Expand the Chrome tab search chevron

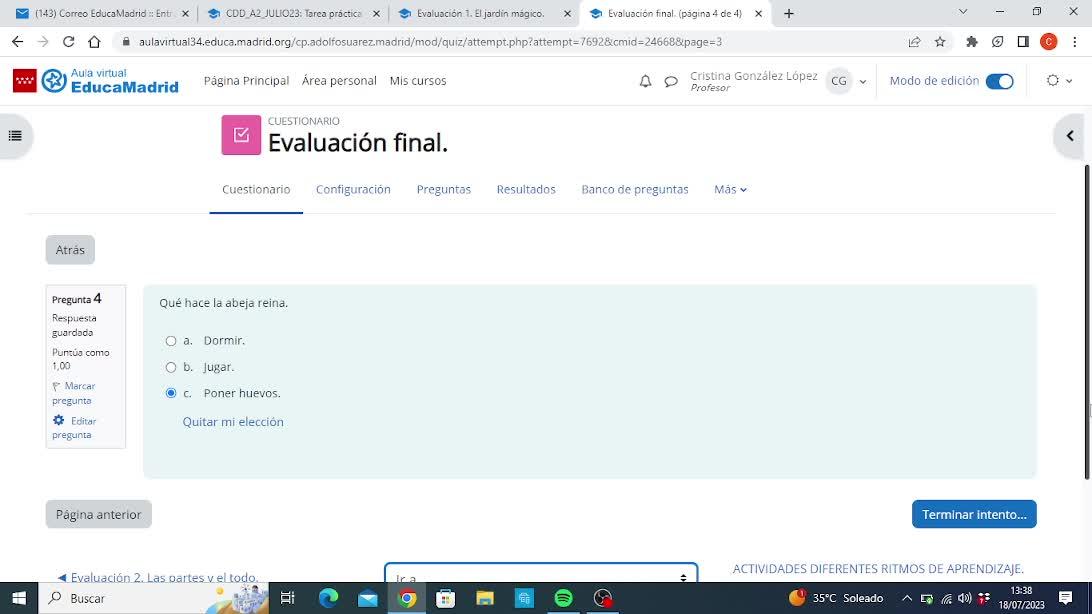[963, 12]
